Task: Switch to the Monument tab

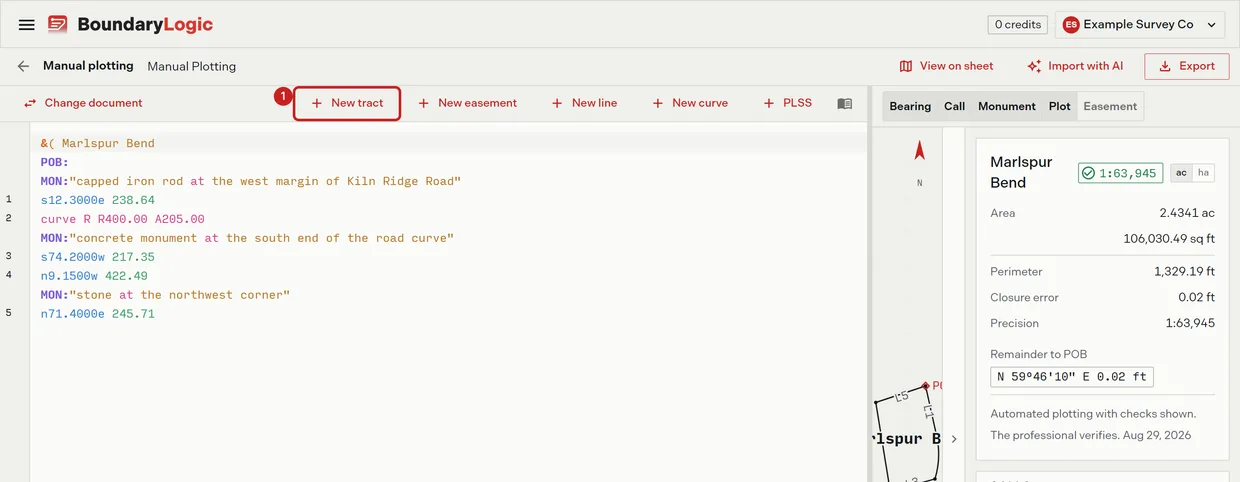Action: tap(1007, 106)
